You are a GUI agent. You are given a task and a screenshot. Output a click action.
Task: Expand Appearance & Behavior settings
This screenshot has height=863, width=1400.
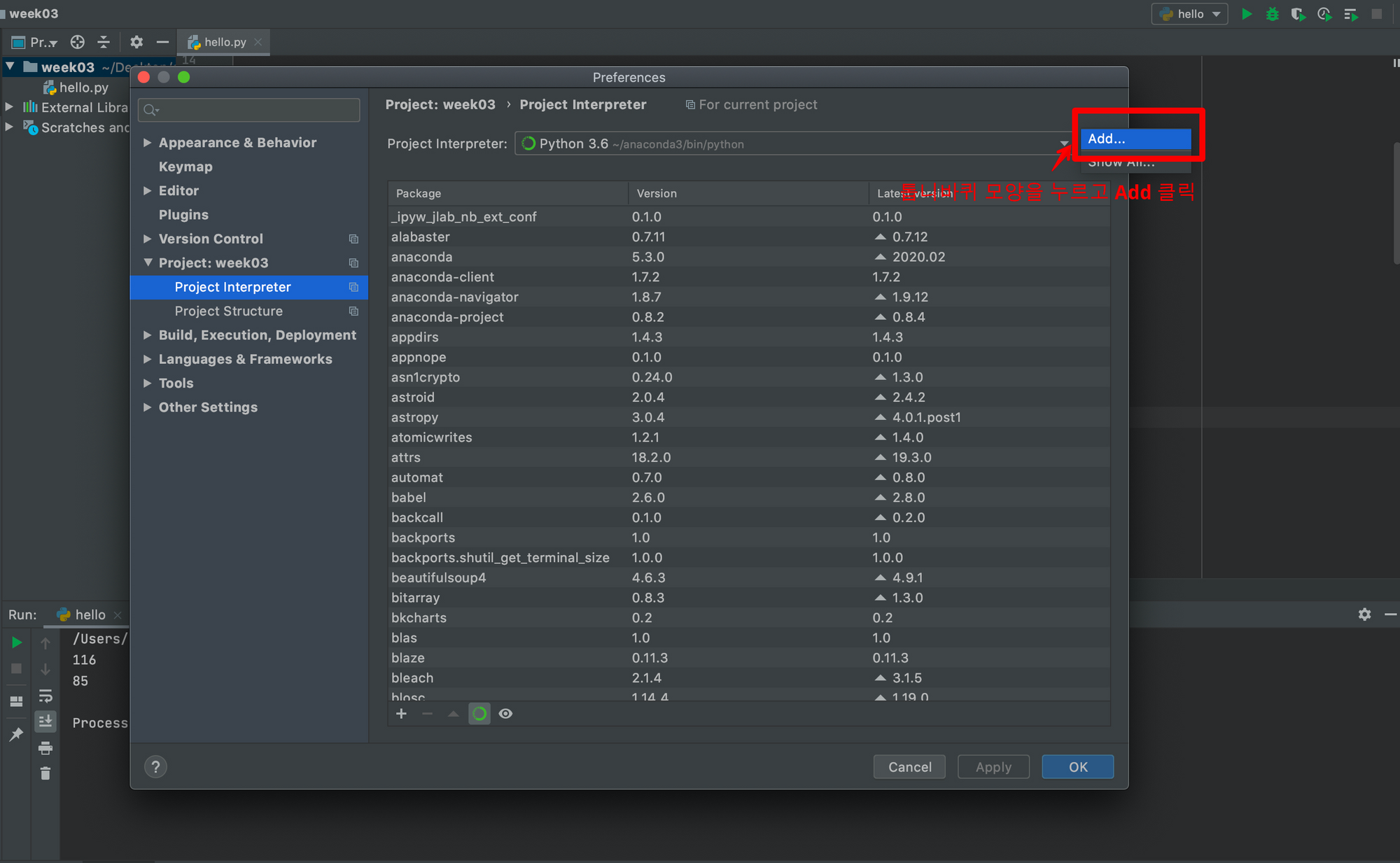(x=148, y=143)
